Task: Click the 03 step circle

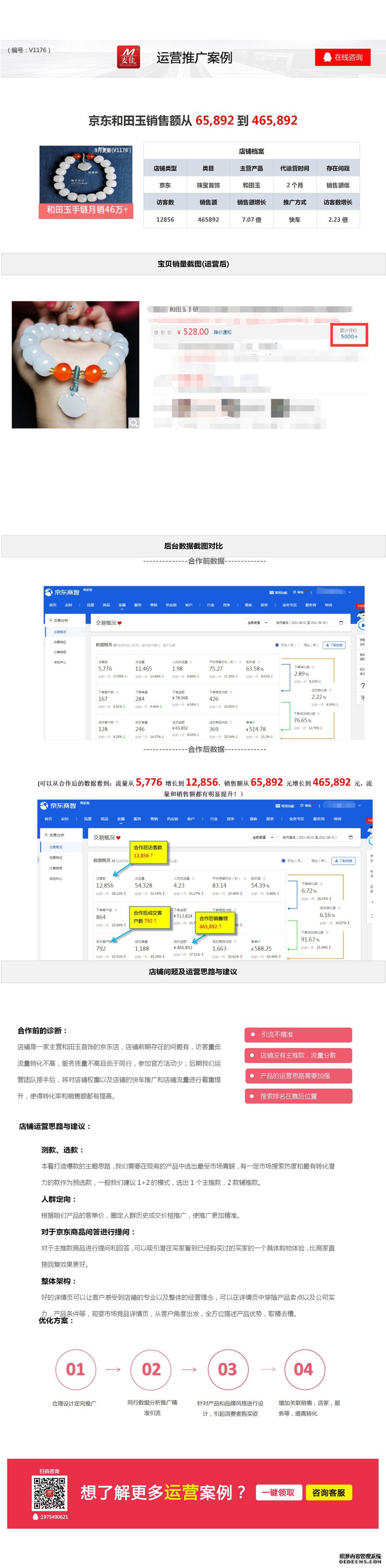Action: tap(228, 1370)
